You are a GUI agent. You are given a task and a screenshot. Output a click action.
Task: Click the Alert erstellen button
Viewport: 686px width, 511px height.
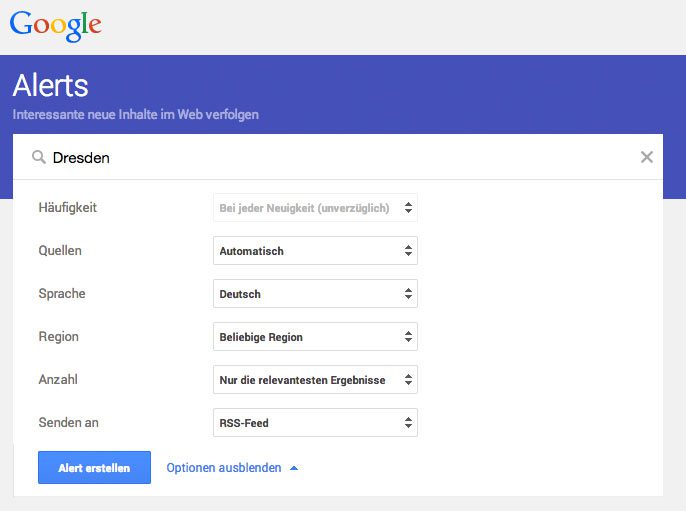(x=94, y=468)
